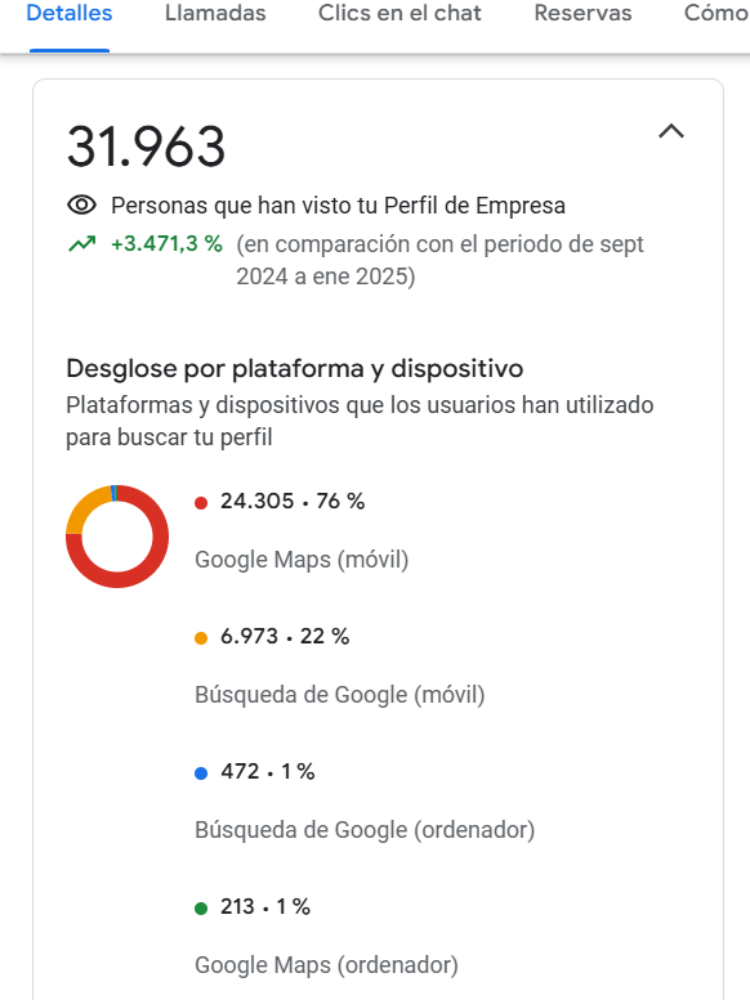The width and height of the screenshot is (750, 1000).
Task: Select the Búsqueda de Google (móvil) label
Action: (339, 695)
